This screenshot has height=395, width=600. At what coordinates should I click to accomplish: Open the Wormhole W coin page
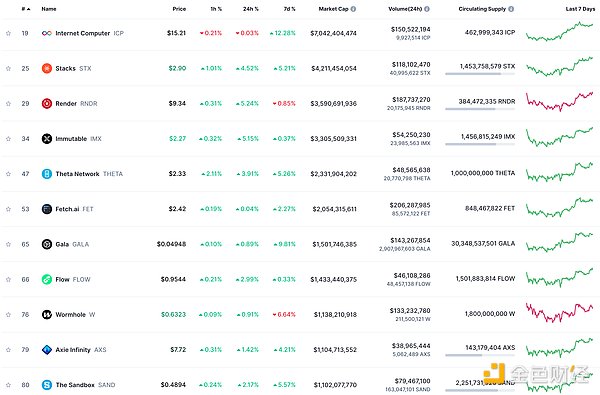(x=68, y=315)
